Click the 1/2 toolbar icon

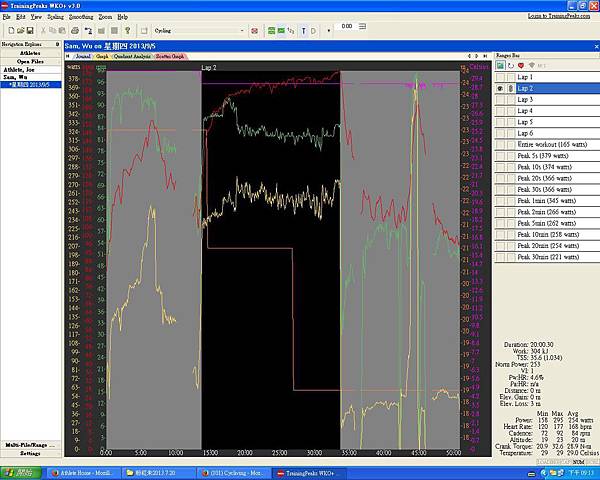pyautogui.click(x=290, y=31)
